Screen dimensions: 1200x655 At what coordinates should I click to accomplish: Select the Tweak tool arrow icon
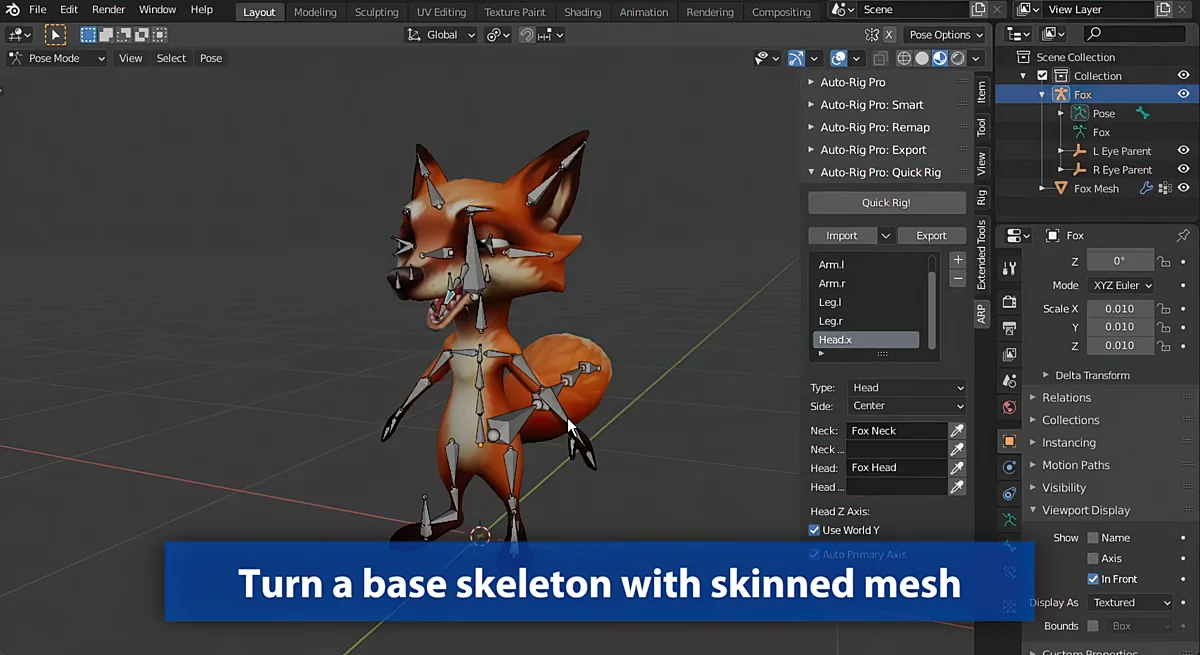55,35
